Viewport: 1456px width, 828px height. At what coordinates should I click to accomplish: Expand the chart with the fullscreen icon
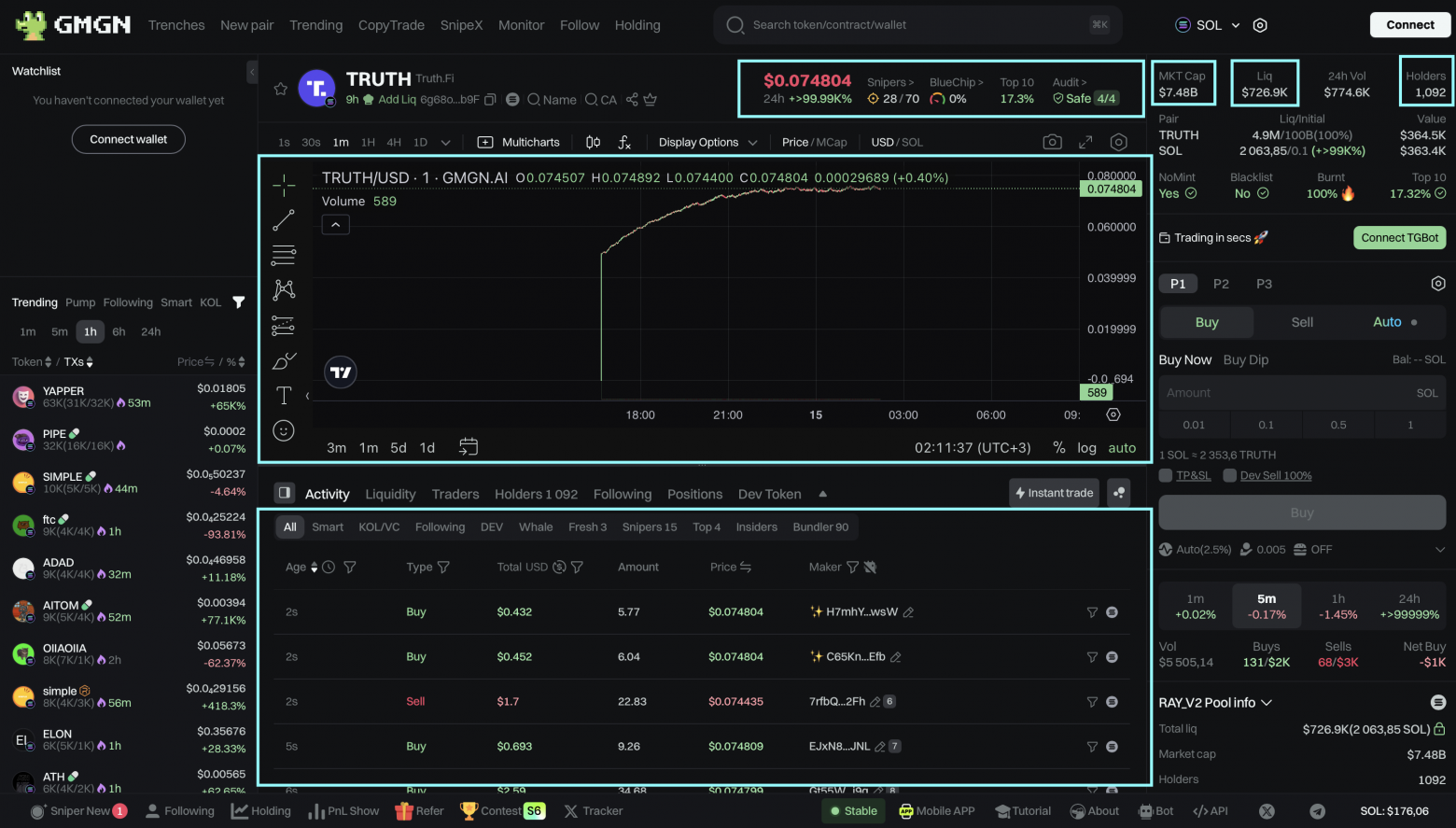point(1085,141)
